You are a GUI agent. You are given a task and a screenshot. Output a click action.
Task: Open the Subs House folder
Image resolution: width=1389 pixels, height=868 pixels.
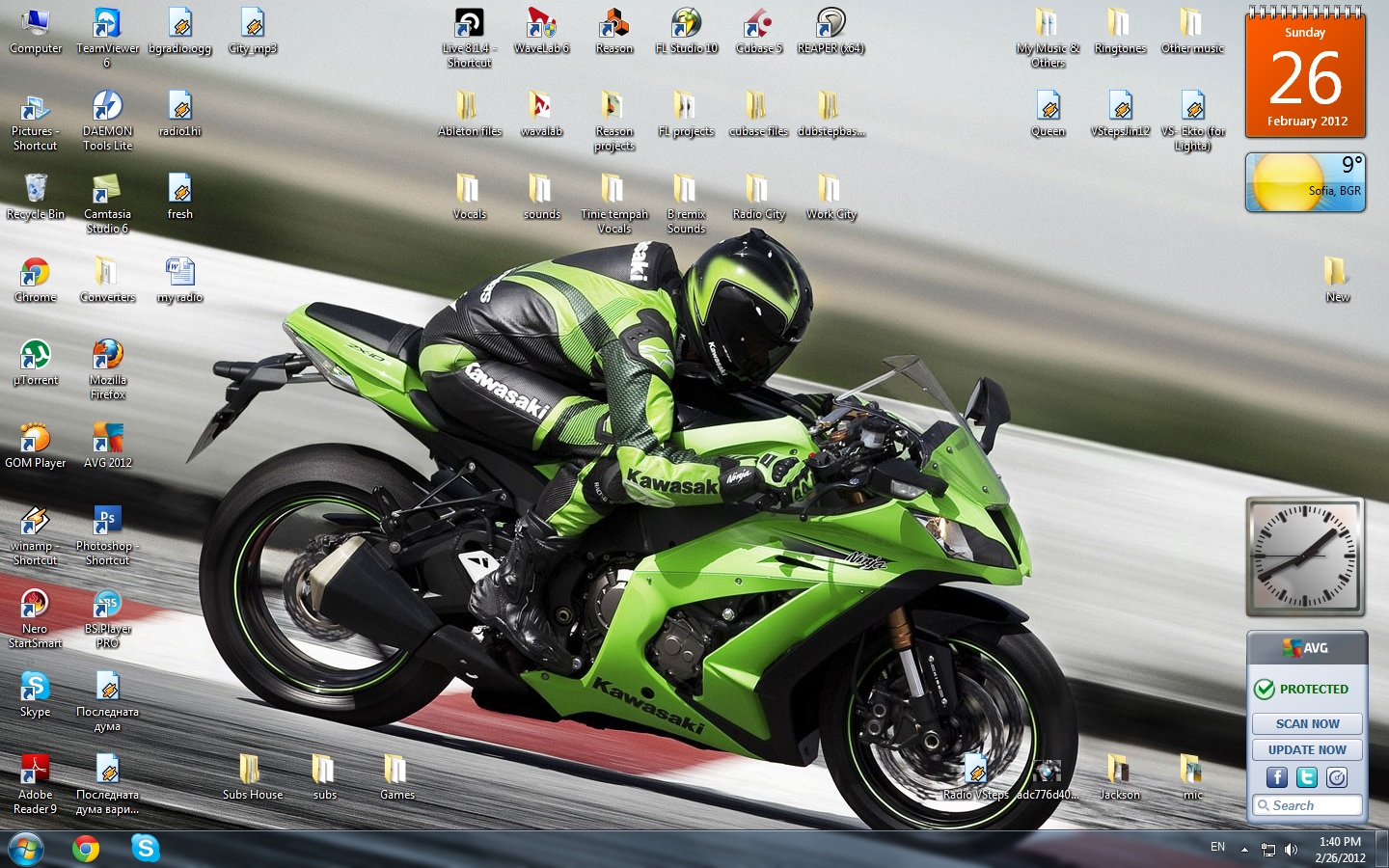point(253,777)
